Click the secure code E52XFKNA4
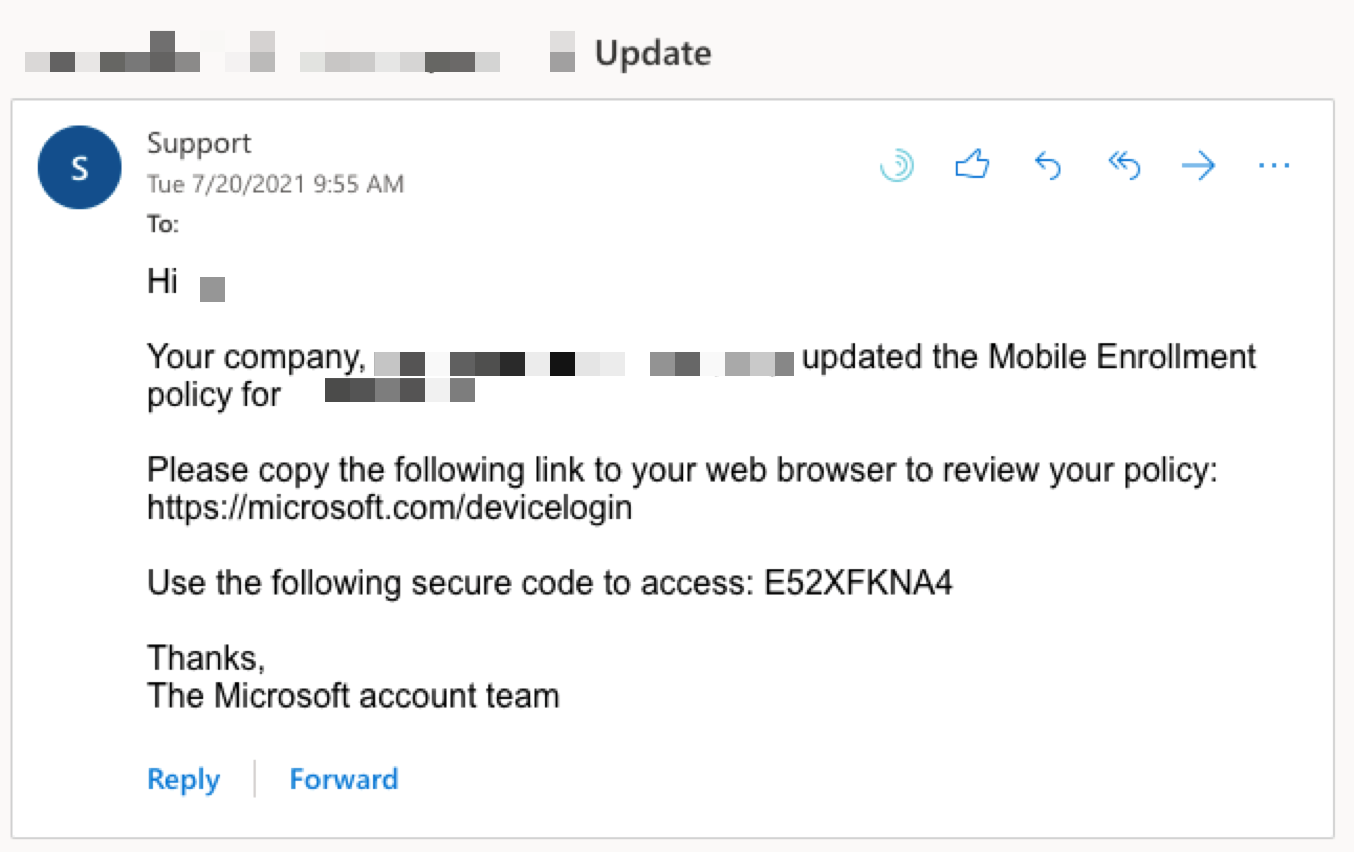This screenshot has width=1354, height=852. [x=858, y=582]
